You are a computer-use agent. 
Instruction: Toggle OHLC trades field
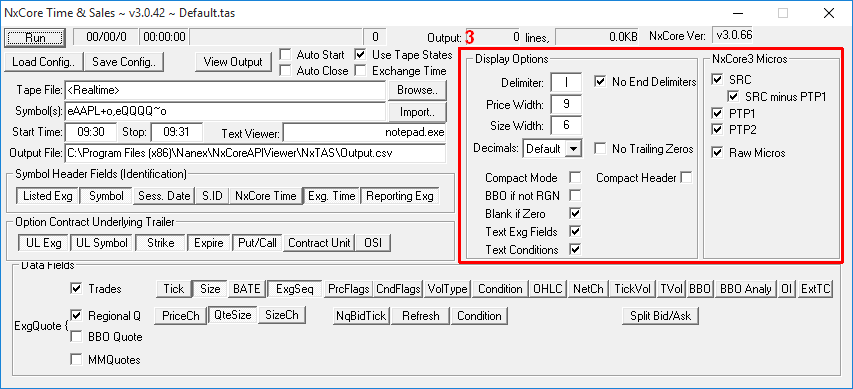547,289
